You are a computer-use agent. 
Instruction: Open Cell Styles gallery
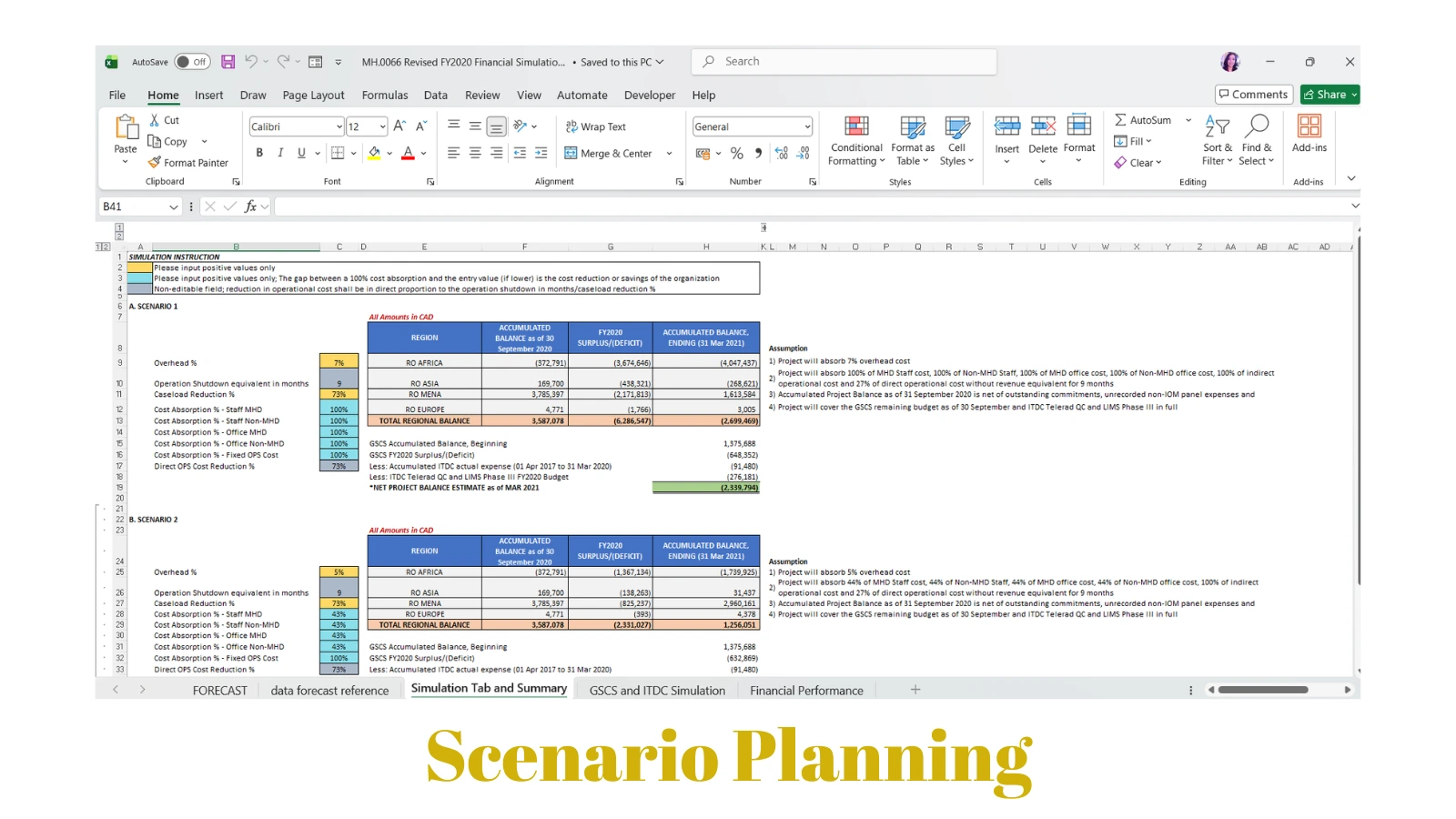pos(956,141)
